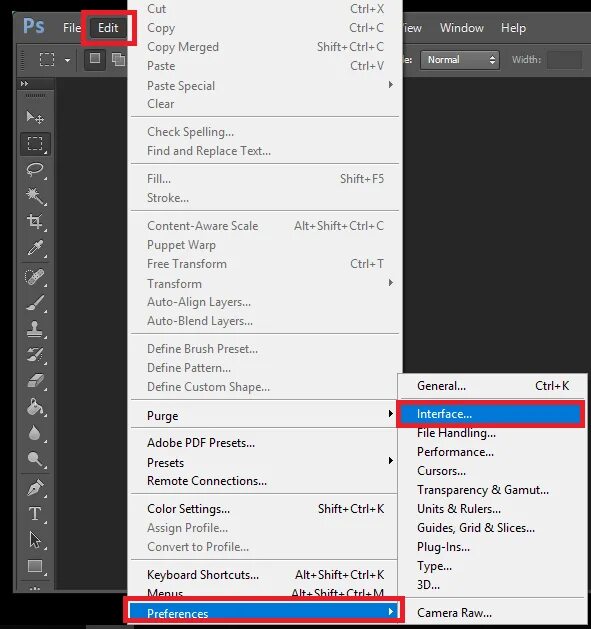The image size is (591, 629).
Task: Open General preferences
Action: click(492, 386)
